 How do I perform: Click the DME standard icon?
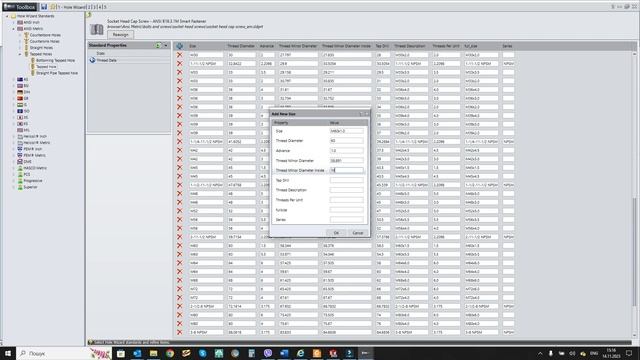[x=20, y=162]
